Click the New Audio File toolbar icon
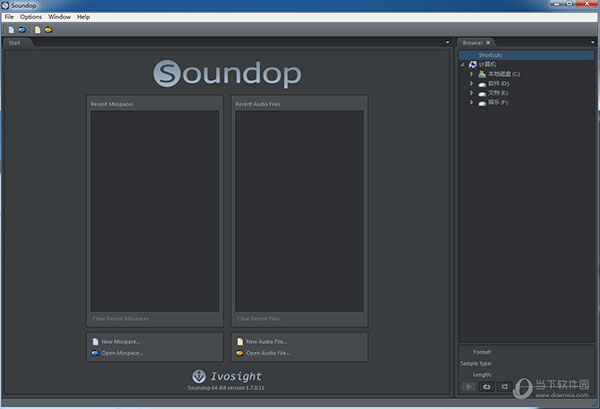This screenshot has width=600, height=409. pos(38,29)
